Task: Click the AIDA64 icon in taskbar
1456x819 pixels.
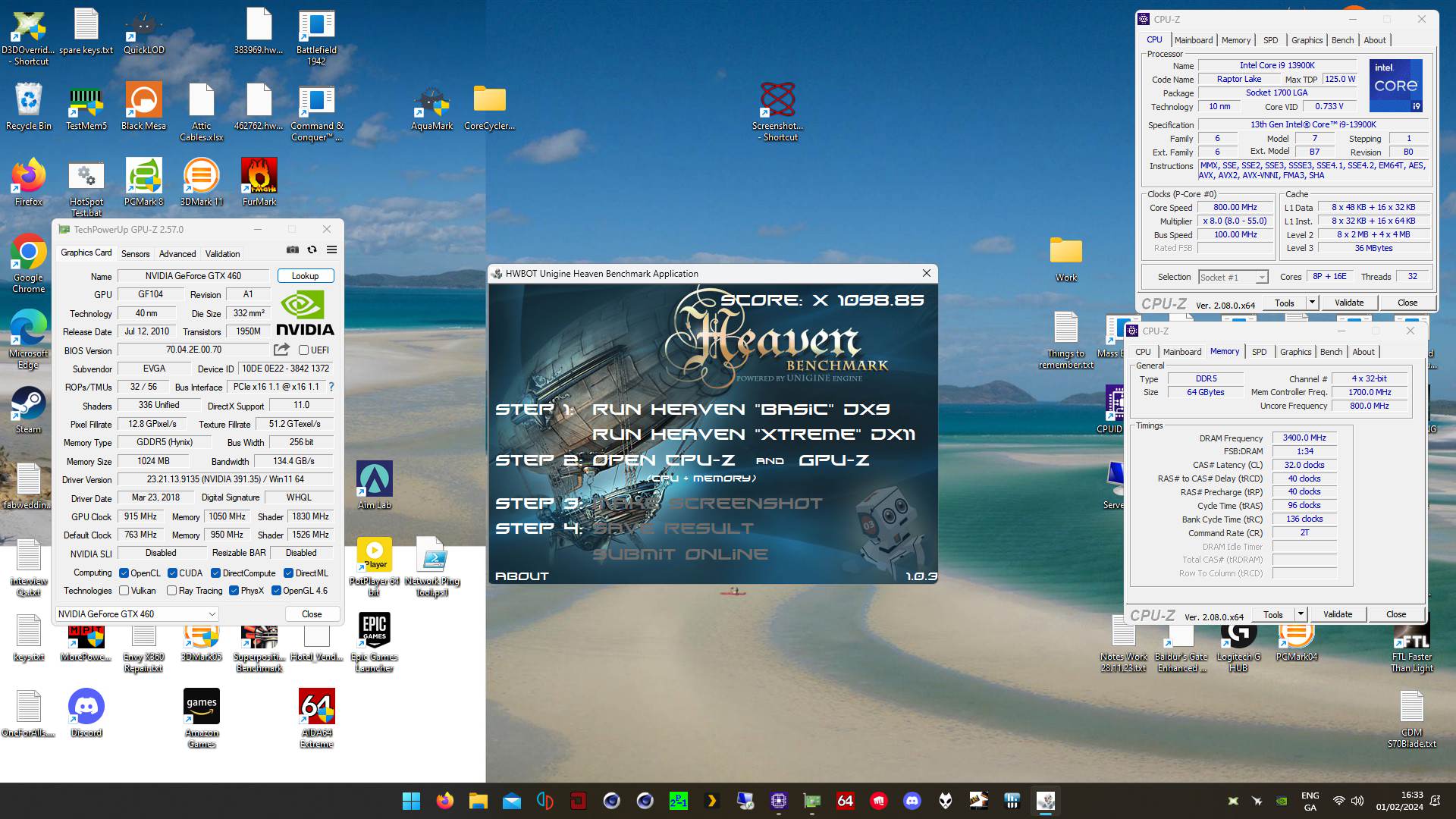Action: [846, 801]
